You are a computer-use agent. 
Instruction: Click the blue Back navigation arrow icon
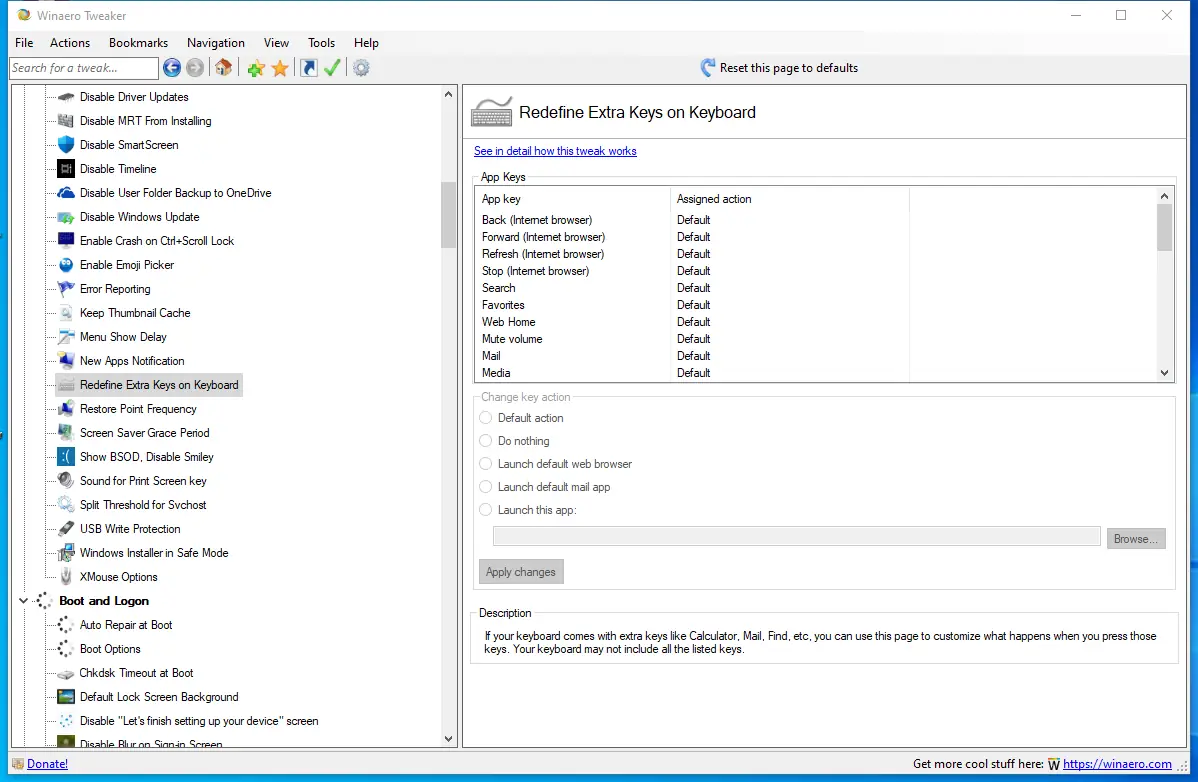[172, 68]
